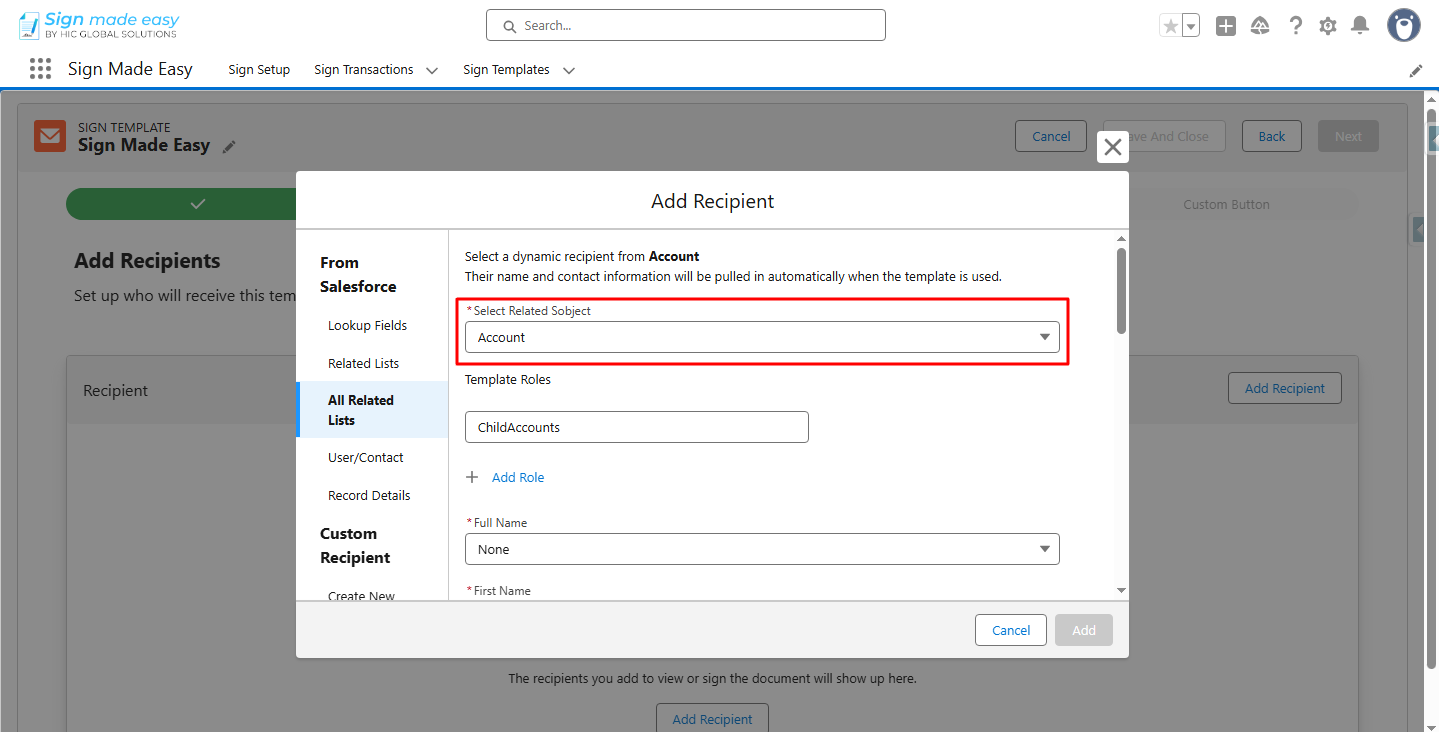Viewport: 1439px width, 732px height.
Task: Open the App Launcher grid icon
Action: (x=39, y=68)
